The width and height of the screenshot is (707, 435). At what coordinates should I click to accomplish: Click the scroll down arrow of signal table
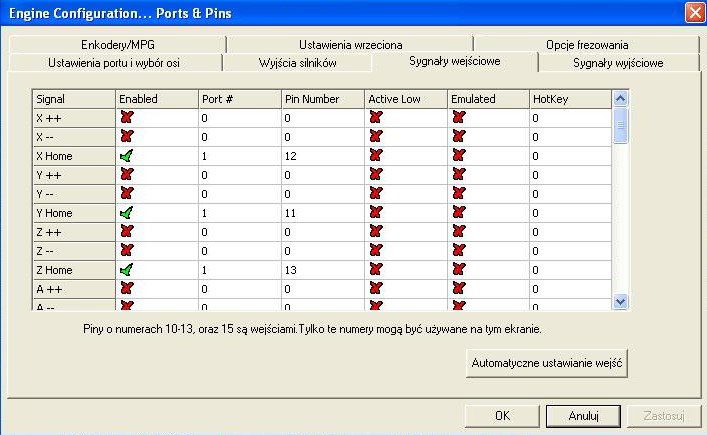tap(620, 301)
